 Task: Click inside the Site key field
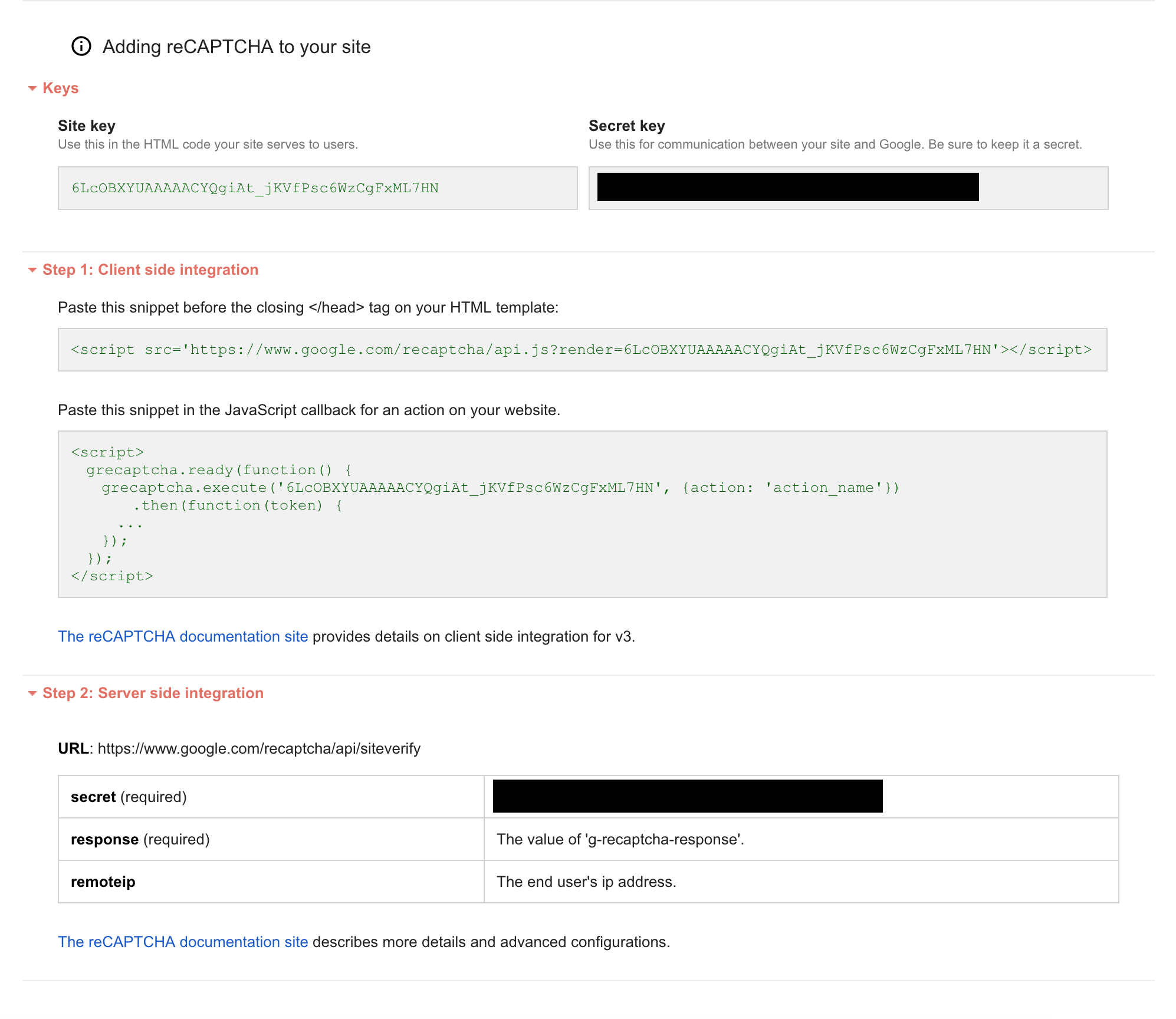click(x=317, y=188)
